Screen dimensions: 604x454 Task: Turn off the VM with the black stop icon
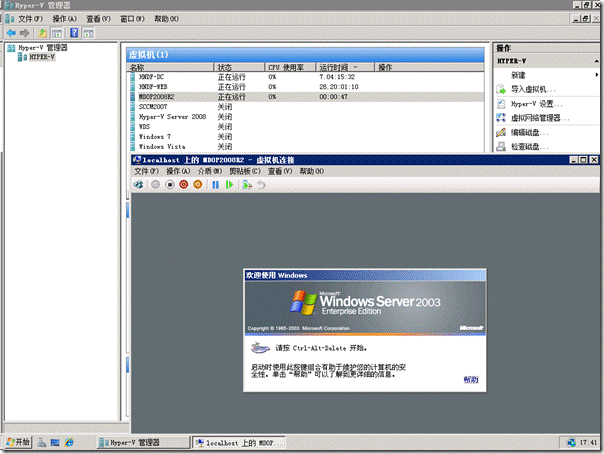click(169, 185)
